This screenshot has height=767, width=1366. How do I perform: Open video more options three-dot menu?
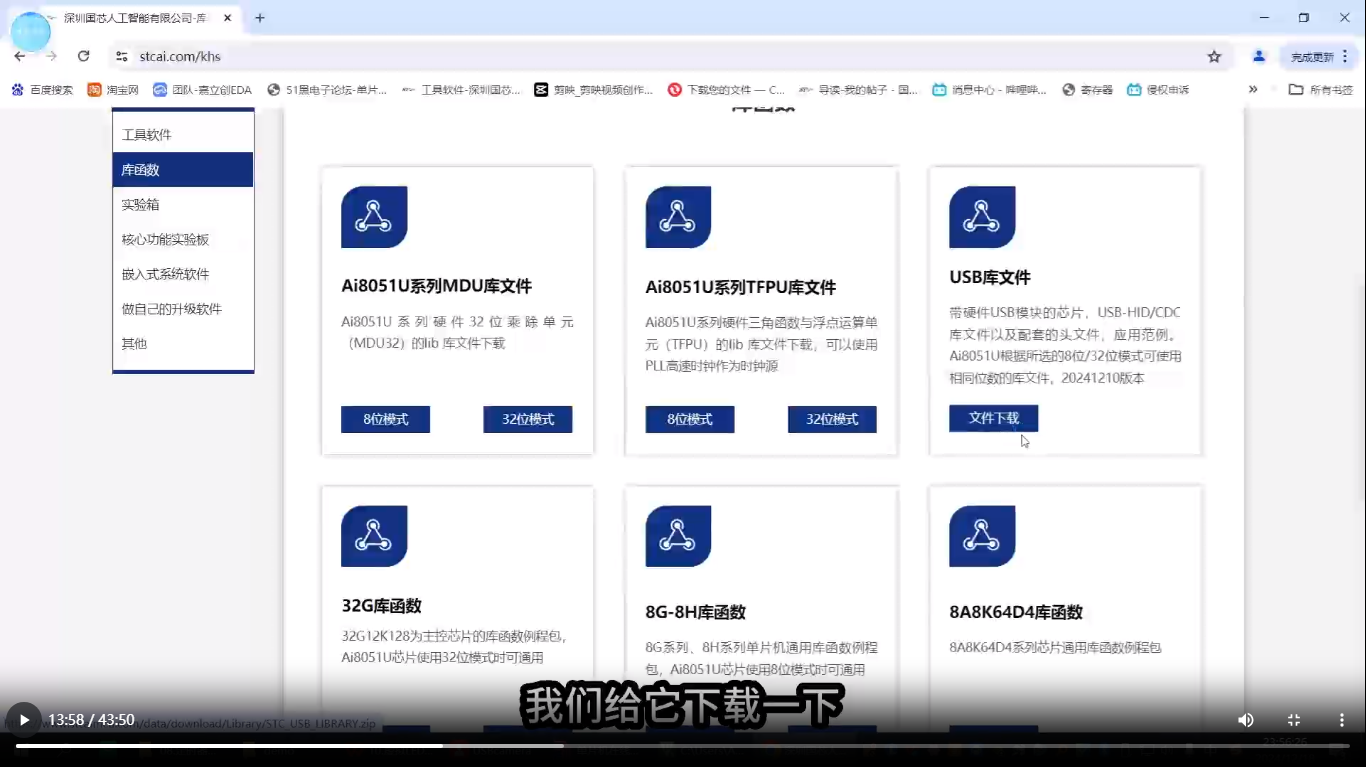point(1341,720)
